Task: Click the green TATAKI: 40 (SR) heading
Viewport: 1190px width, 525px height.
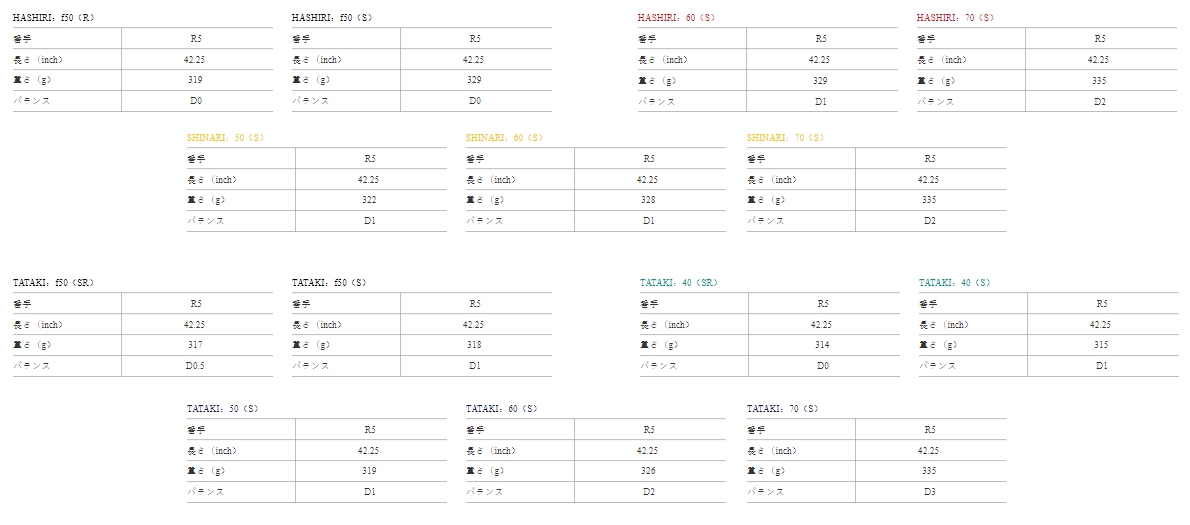Action: (x=679, y=283)
